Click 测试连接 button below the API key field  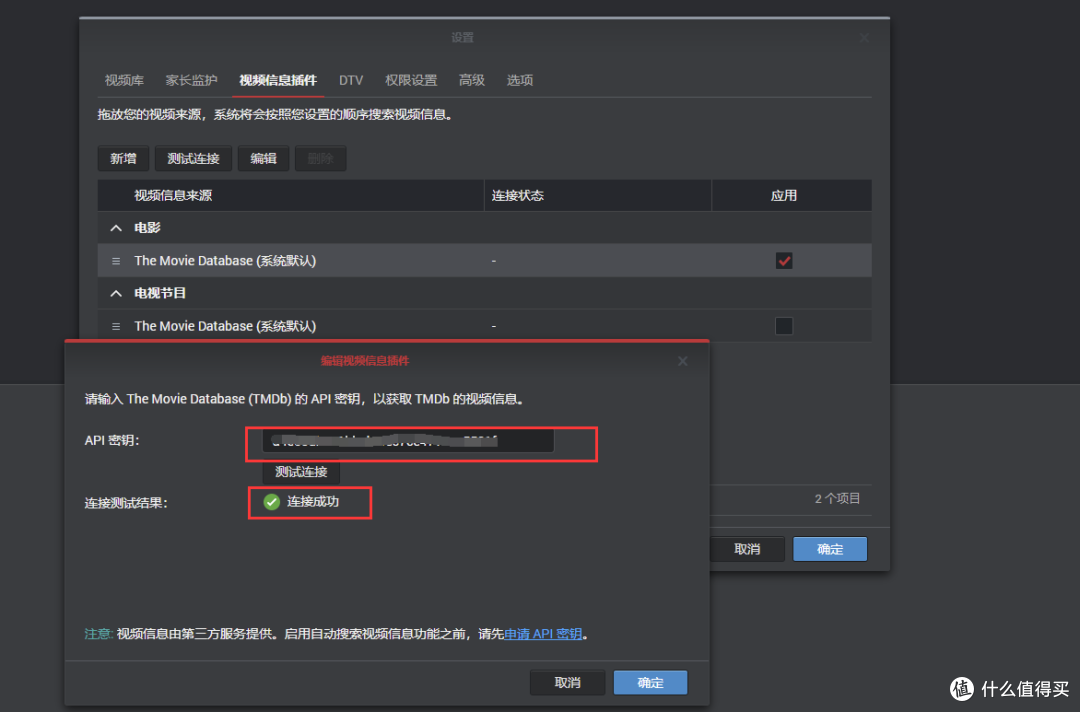(x=301, y=472)
